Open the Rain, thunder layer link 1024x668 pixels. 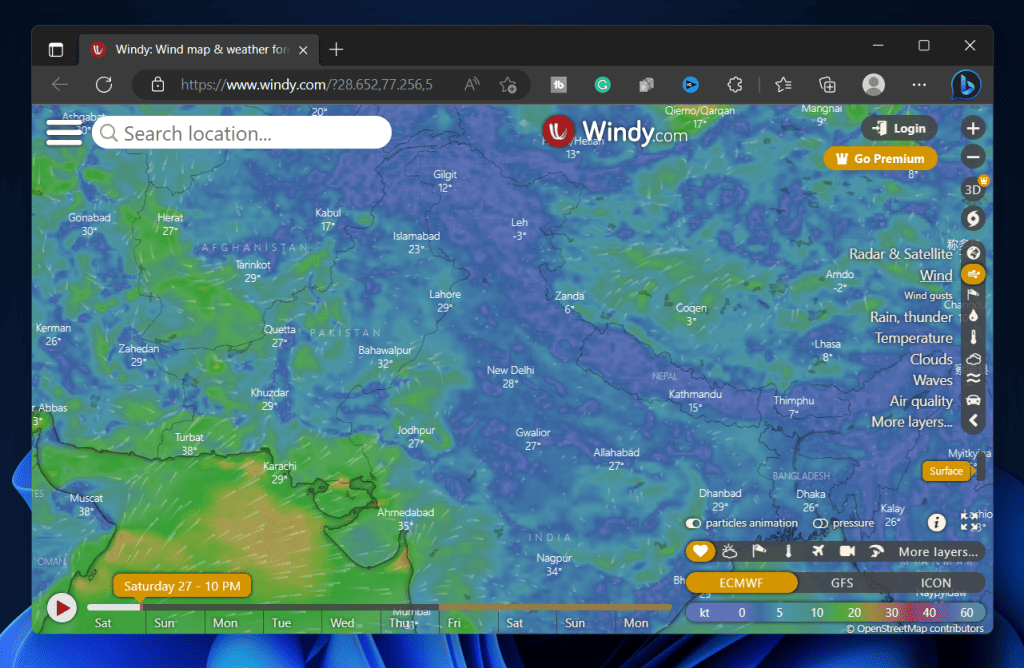(911, 317)
